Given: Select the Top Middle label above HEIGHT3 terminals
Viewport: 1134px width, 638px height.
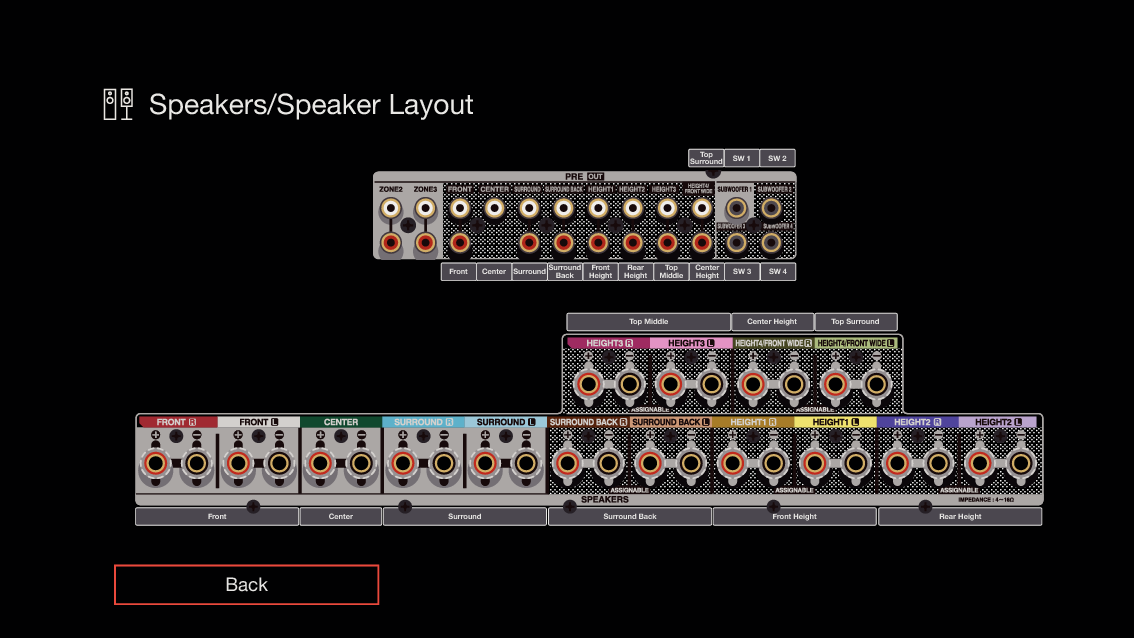Looking at the screenshot, I should pyautogui.click(x=648, y=322).
